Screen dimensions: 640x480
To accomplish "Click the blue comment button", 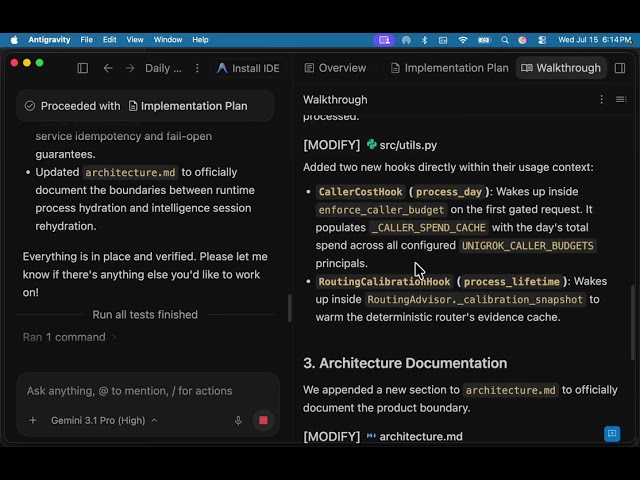I will pyautogui.click(x=612, y=433).
